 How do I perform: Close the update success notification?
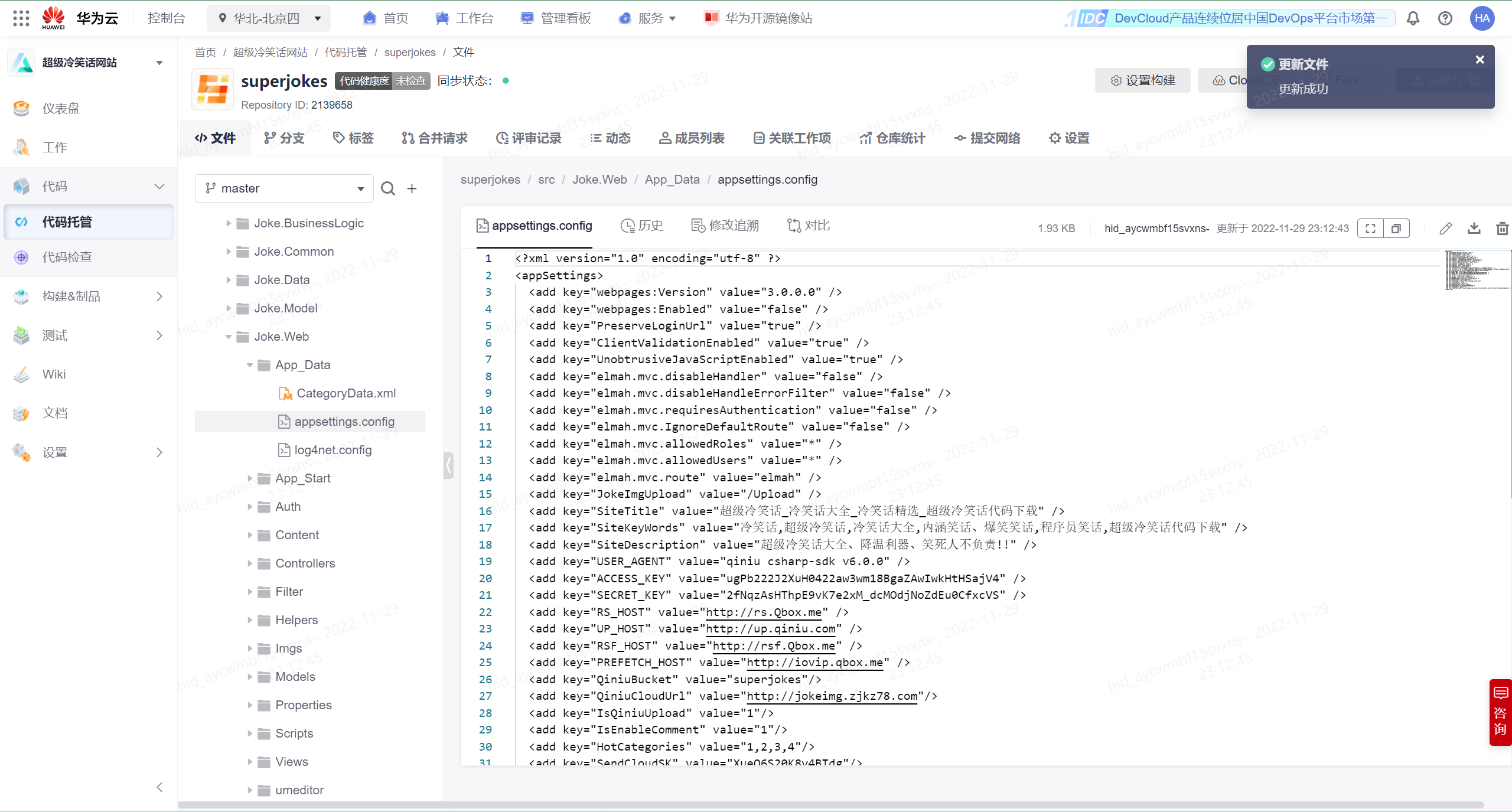pyautogui.click(x=1480, y=60)
